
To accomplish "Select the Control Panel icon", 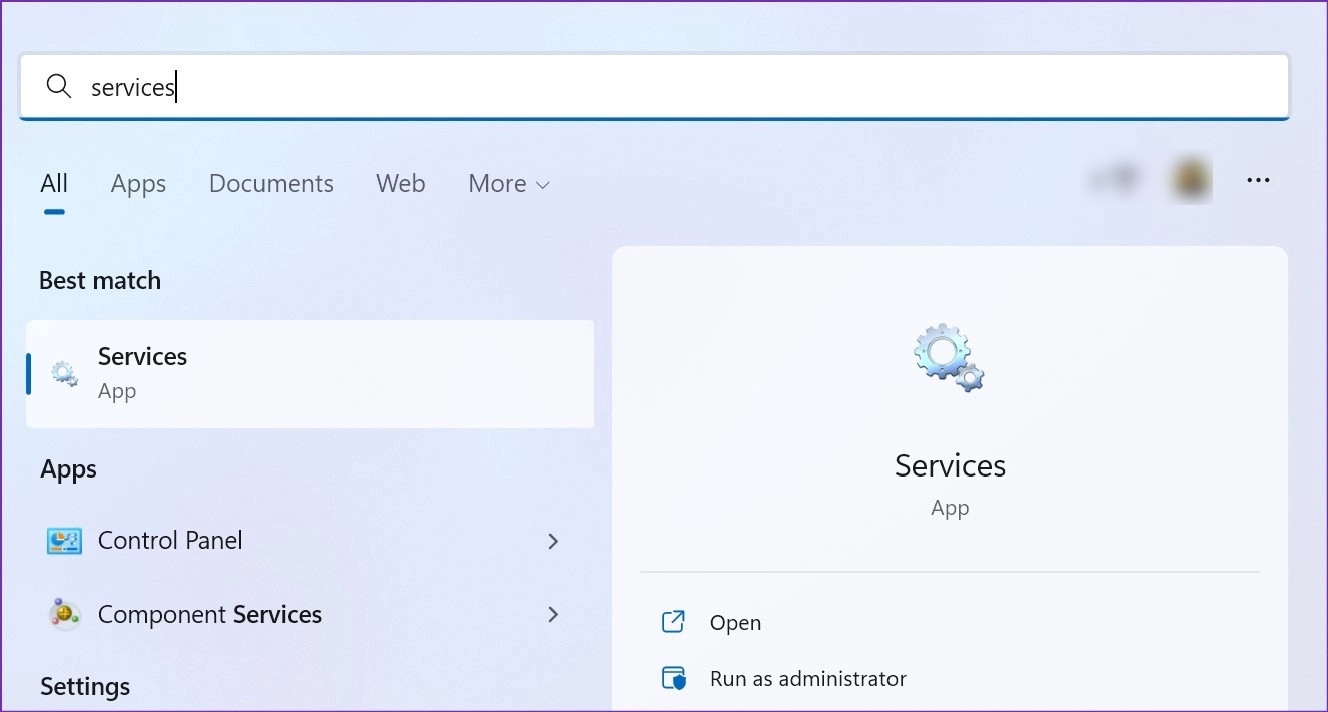I will pyautogui.click(x=64, y=540).
